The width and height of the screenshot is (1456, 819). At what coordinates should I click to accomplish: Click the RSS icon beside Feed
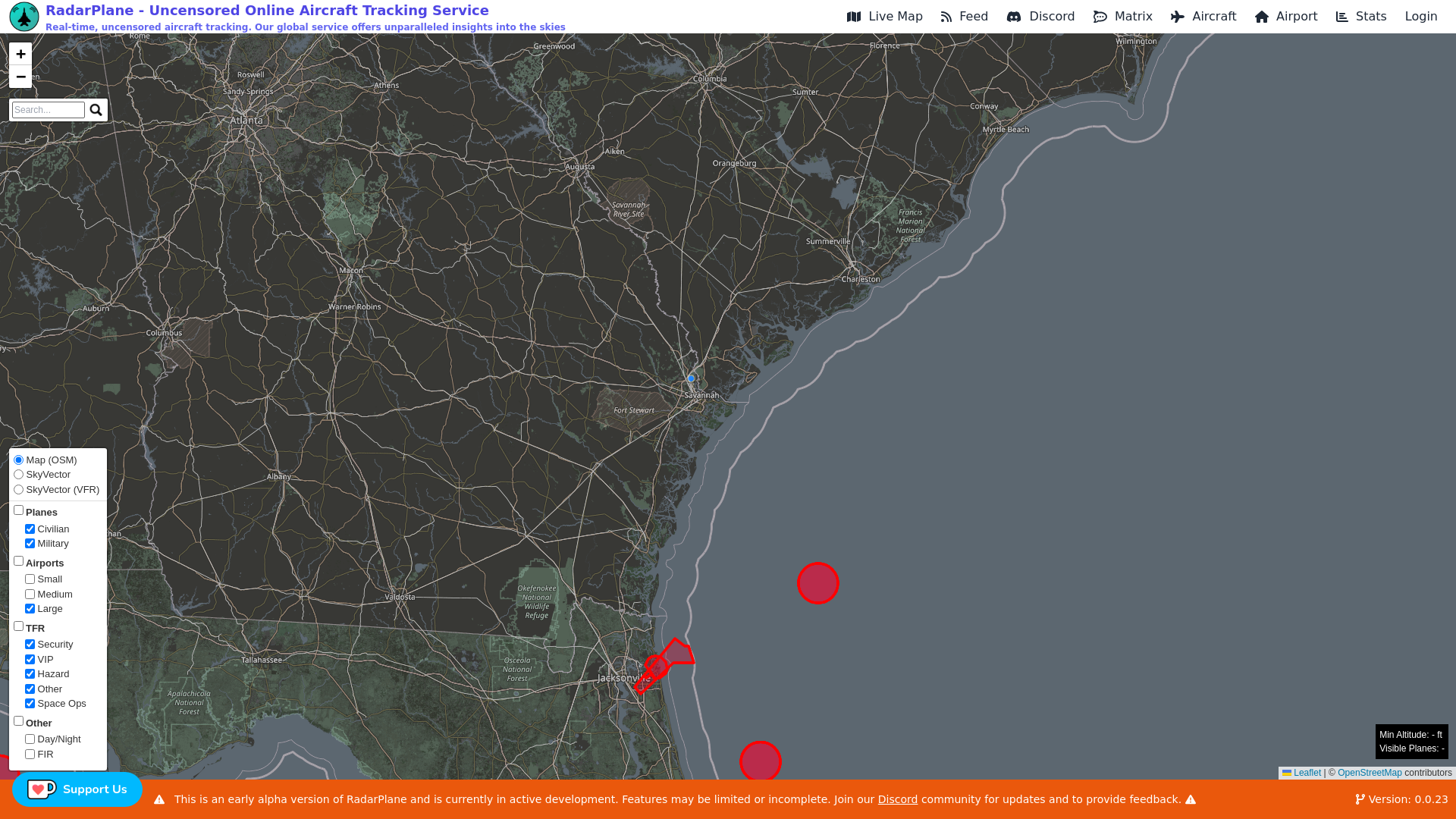pos(946,17)
